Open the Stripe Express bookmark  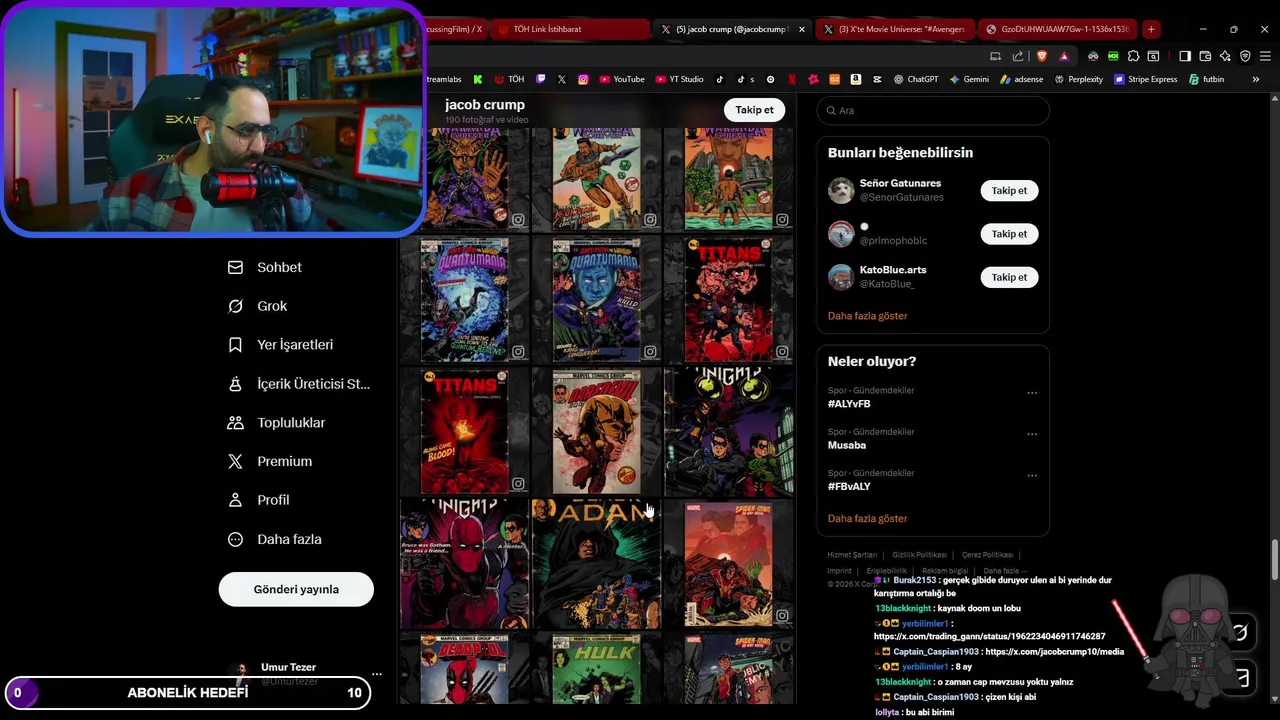click(1146, 79)
